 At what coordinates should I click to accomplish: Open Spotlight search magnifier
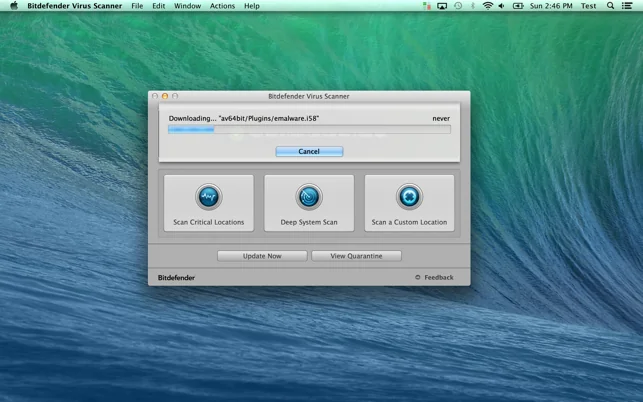[x=610, y=6]
